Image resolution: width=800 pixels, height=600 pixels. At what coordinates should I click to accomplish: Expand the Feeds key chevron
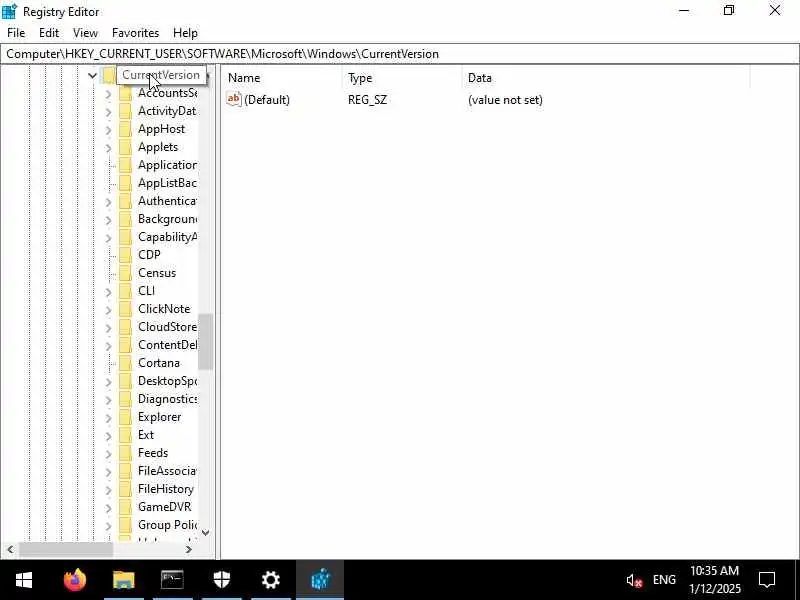108,454
